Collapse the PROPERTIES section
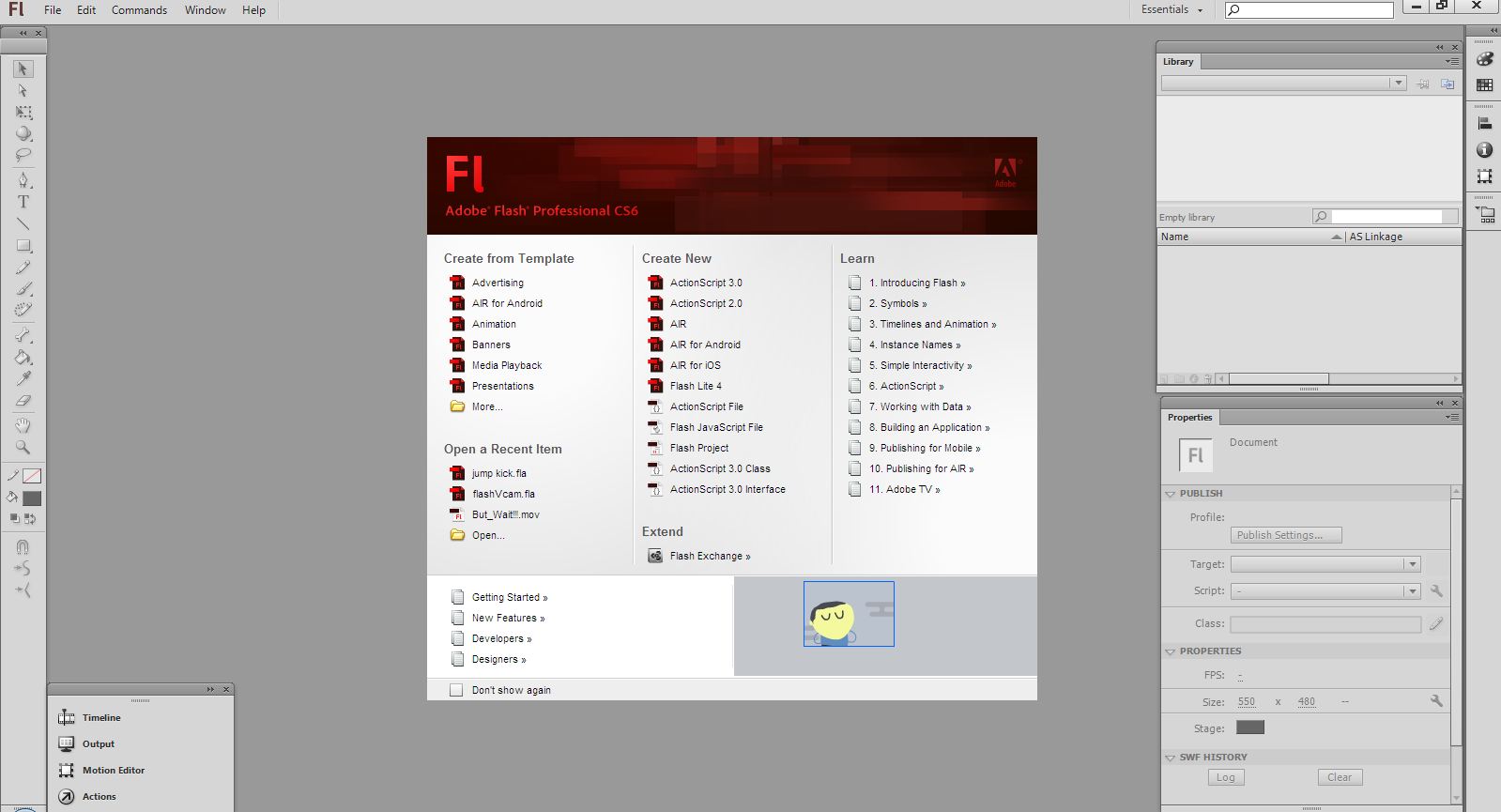1501x812 pixels. click(x=1171, y=651)
